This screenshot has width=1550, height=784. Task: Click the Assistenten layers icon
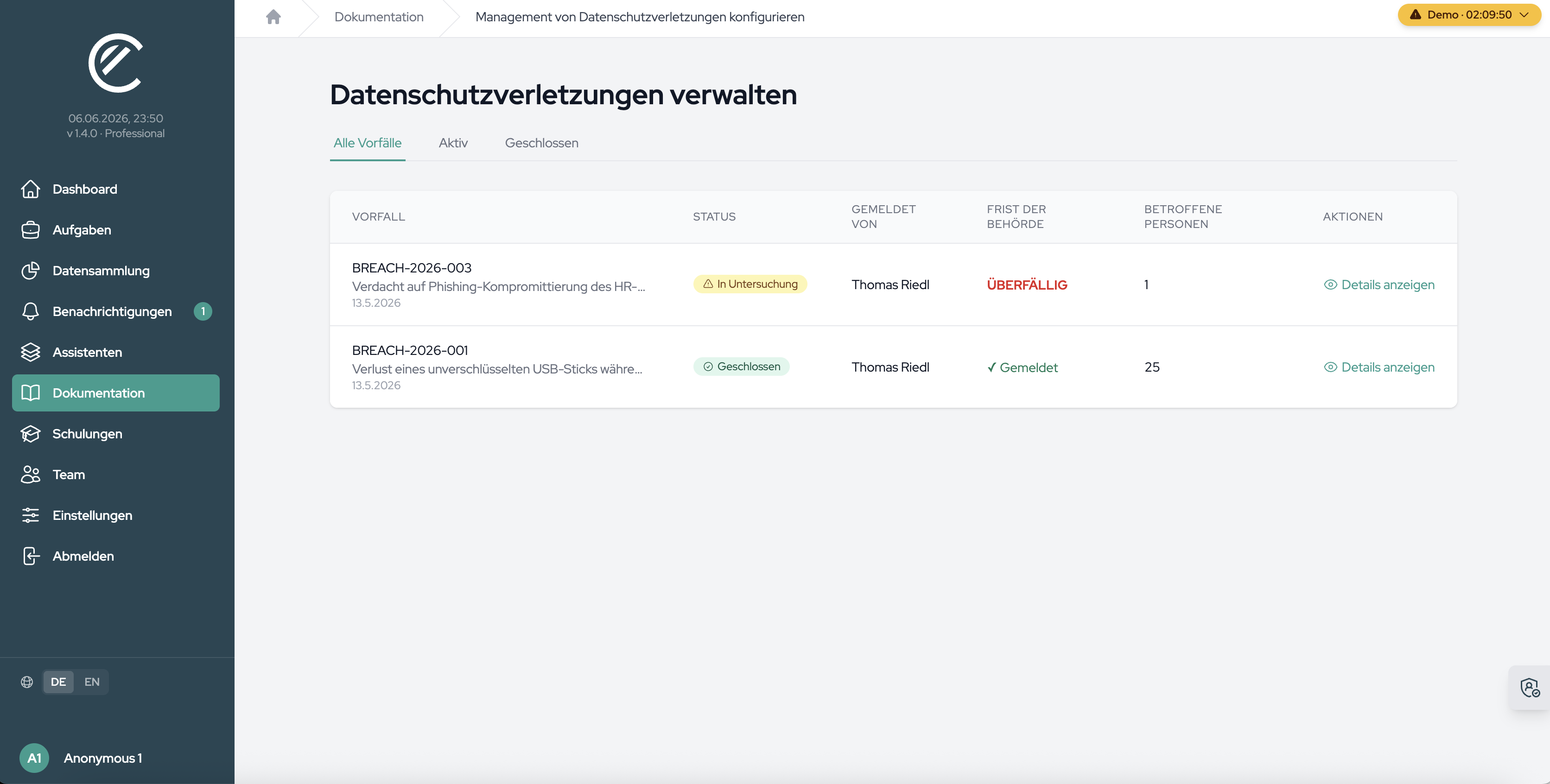pos(30,352)
